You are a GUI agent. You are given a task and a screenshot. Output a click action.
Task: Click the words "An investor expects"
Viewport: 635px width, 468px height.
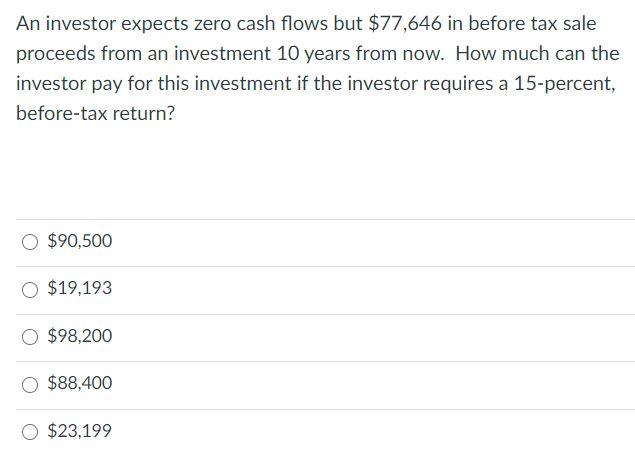click(102, 23)
